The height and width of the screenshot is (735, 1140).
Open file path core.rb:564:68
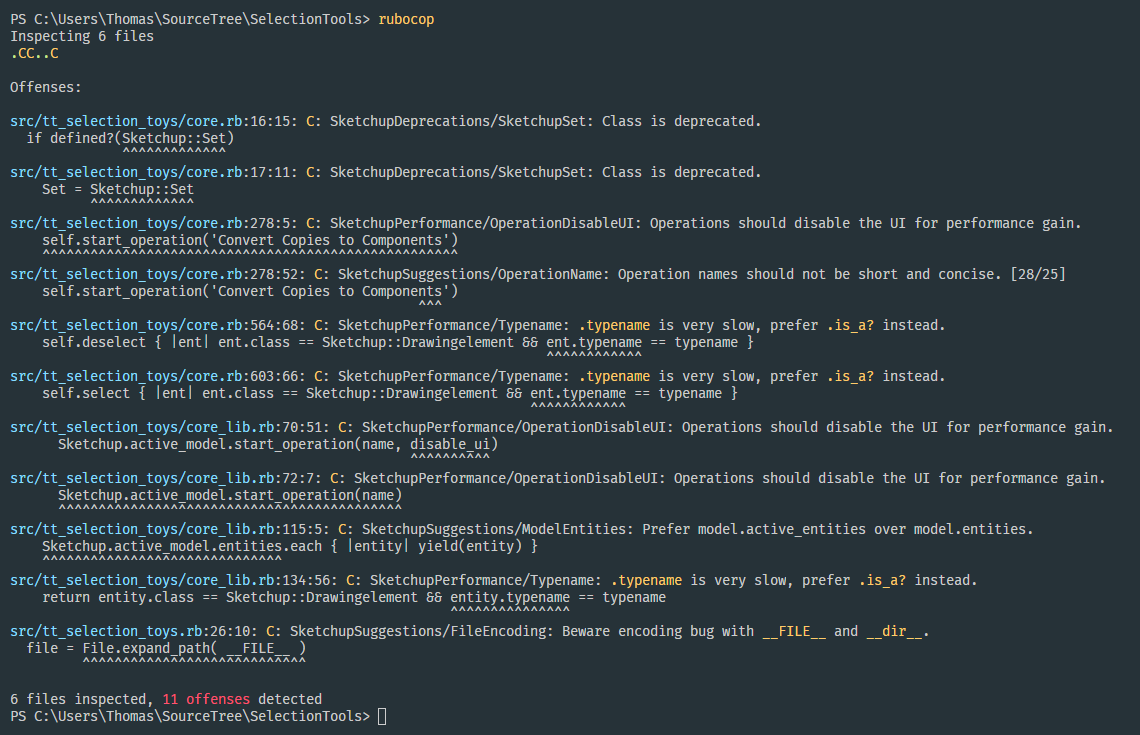[158, 325]
